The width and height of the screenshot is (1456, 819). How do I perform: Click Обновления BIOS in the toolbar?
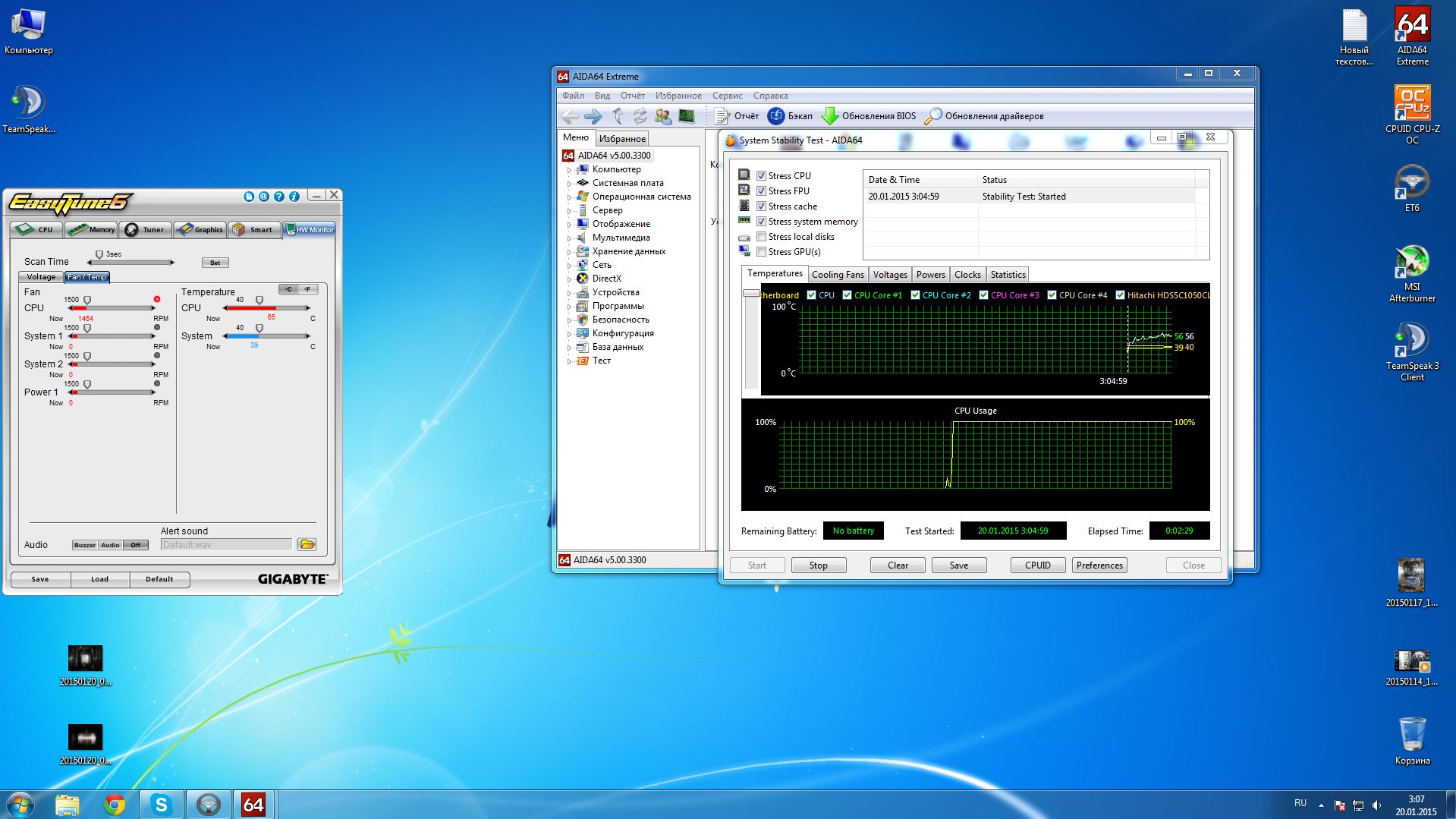coord(869,116)
